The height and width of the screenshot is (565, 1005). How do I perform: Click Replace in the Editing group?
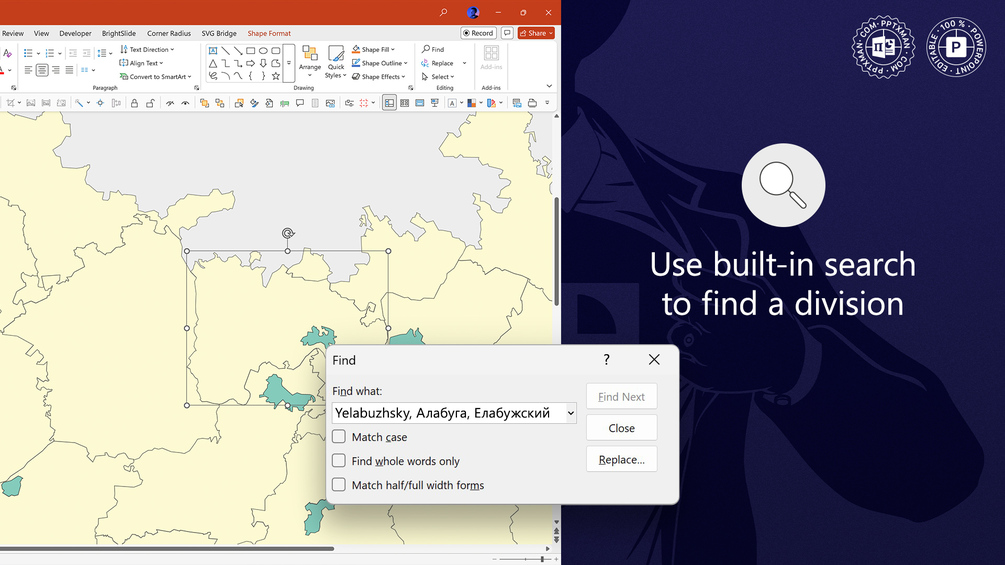(438, 63)
